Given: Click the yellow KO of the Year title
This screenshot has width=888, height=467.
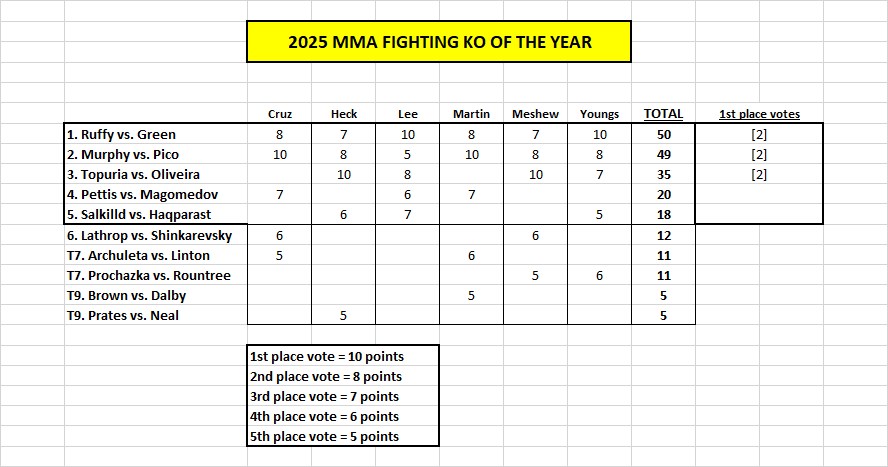Looking at the screenshot, I should (439, 42).
